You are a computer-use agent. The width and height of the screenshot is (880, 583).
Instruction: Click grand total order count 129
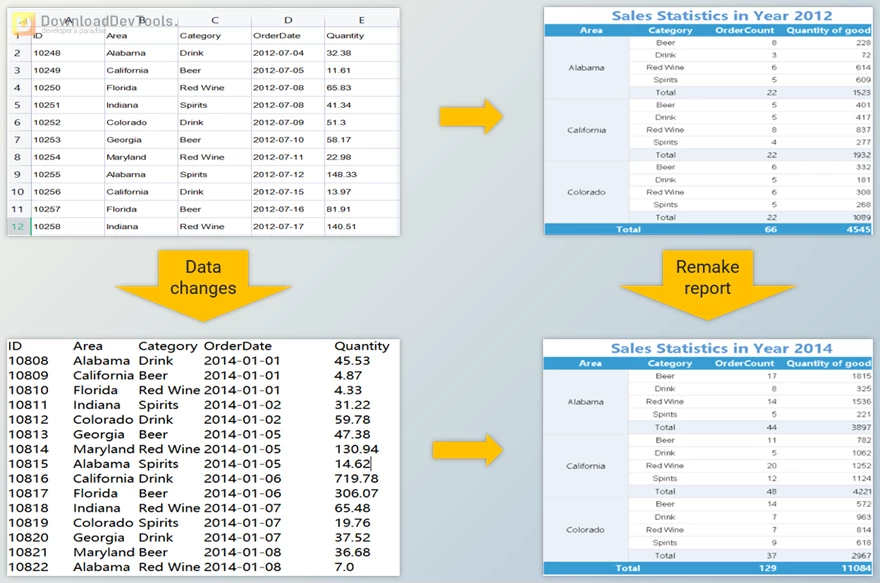click(768, 568)
